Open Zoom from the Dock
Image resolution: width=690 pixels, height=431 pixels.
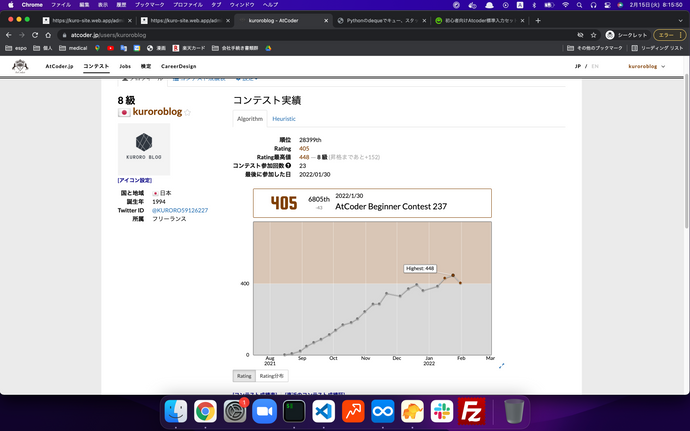(264, 411)
